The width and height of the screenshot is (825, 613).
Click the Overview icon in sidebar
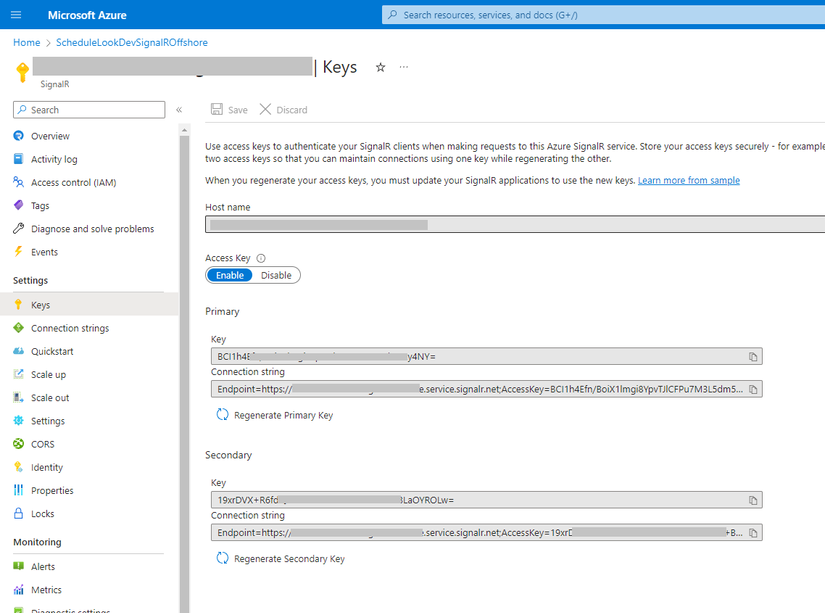click(x=18, y=136)
